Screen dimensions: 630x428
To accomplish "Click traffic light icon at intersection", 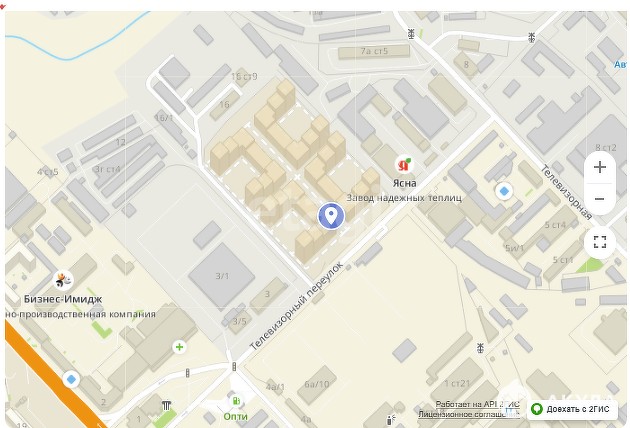I will coord(234,367).
